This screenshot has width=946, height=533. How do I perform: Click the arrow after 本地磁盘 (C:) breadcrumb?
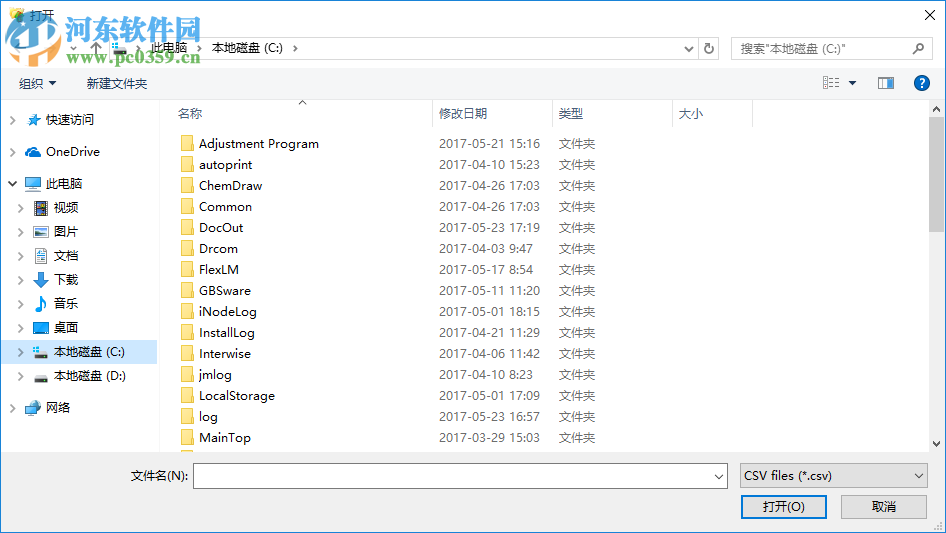point(295,48)
